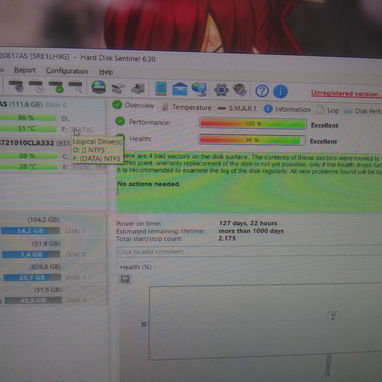The height and width of the screenshot is (382, 382).
Task: Open the Help menu
Action: click(106, 72)
